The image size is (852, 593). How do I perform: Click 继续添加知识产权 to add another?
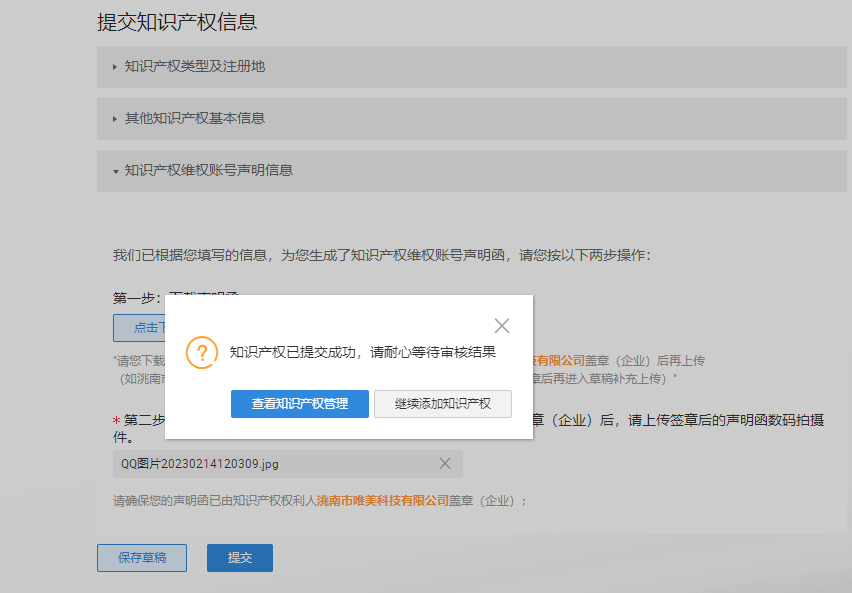pyautogui.click(x=443, y=404)
